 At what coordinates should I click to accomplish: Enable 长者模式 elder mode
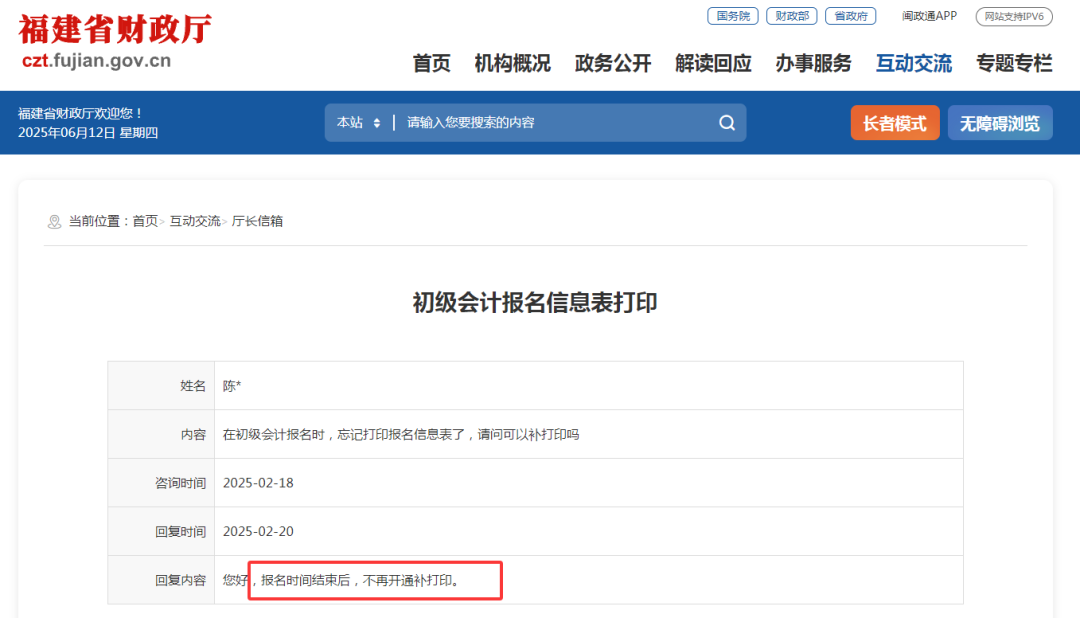click(894, 122)
